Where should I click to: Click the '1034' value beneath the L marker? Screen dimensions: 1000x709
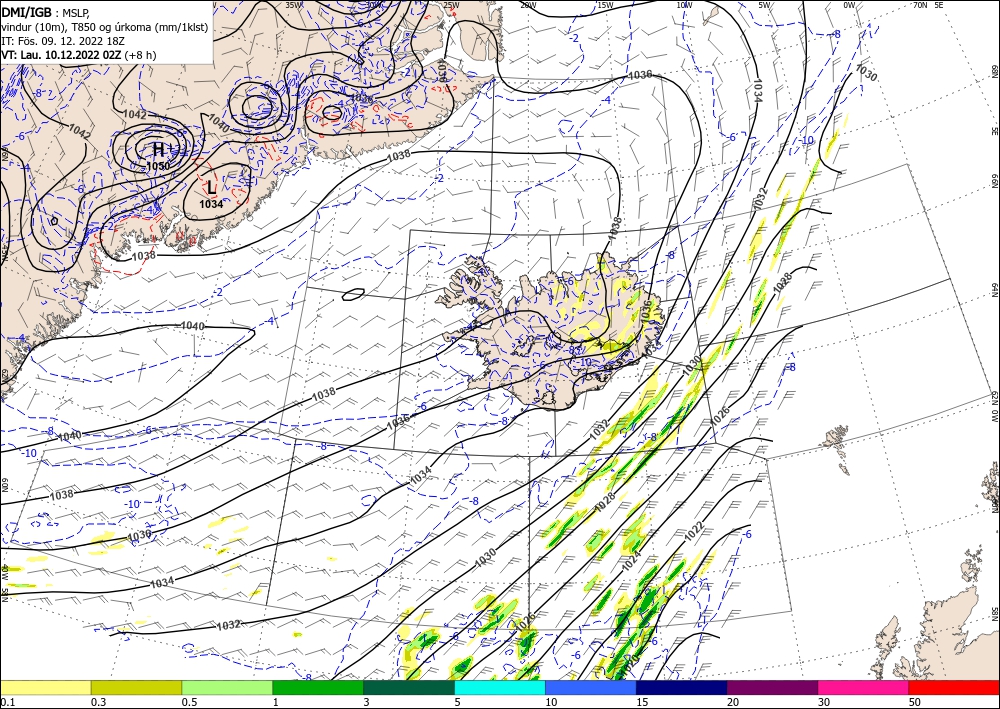[211, 205]
